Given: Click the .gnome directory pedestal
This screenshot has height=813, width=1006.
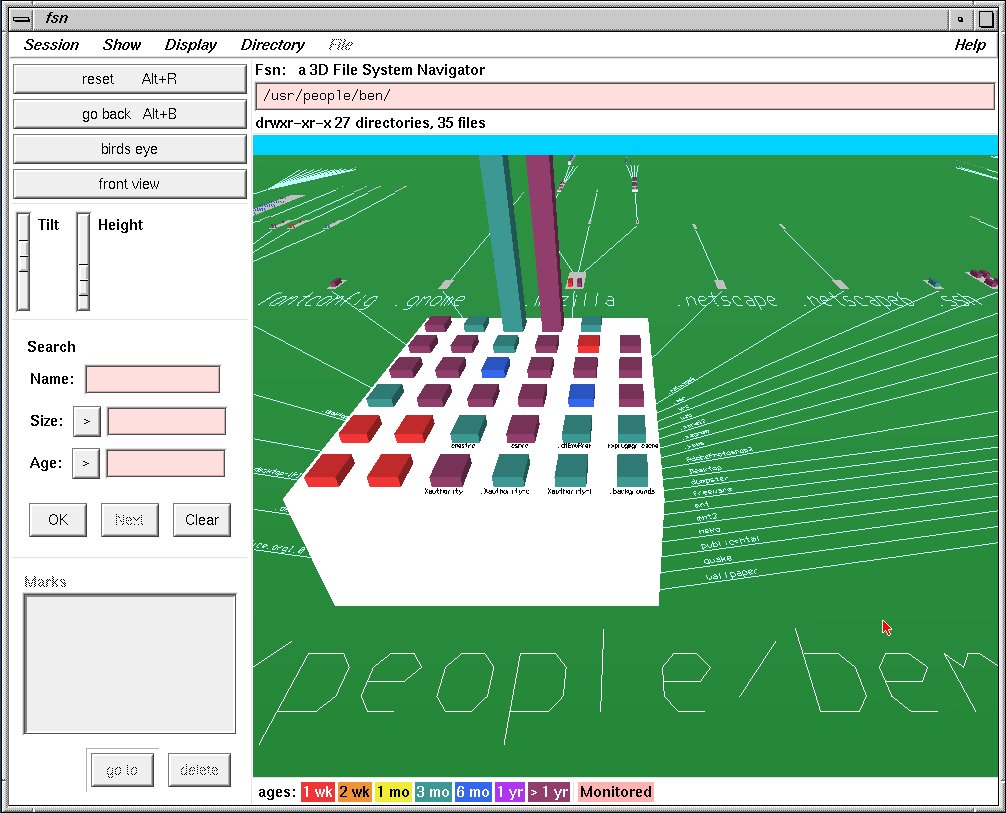Looking at the screenshot, I should 446,284.
